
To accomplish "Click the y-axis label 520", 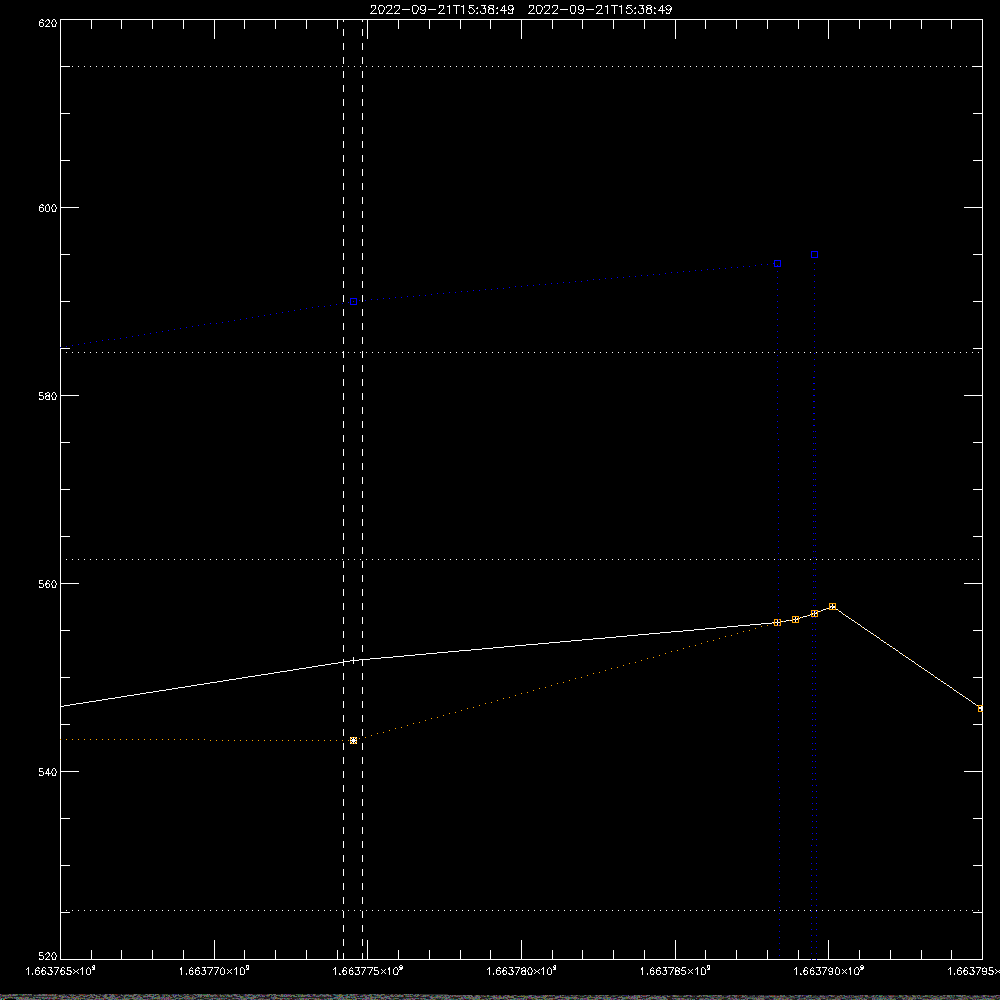I will click(x=48, y=957).
